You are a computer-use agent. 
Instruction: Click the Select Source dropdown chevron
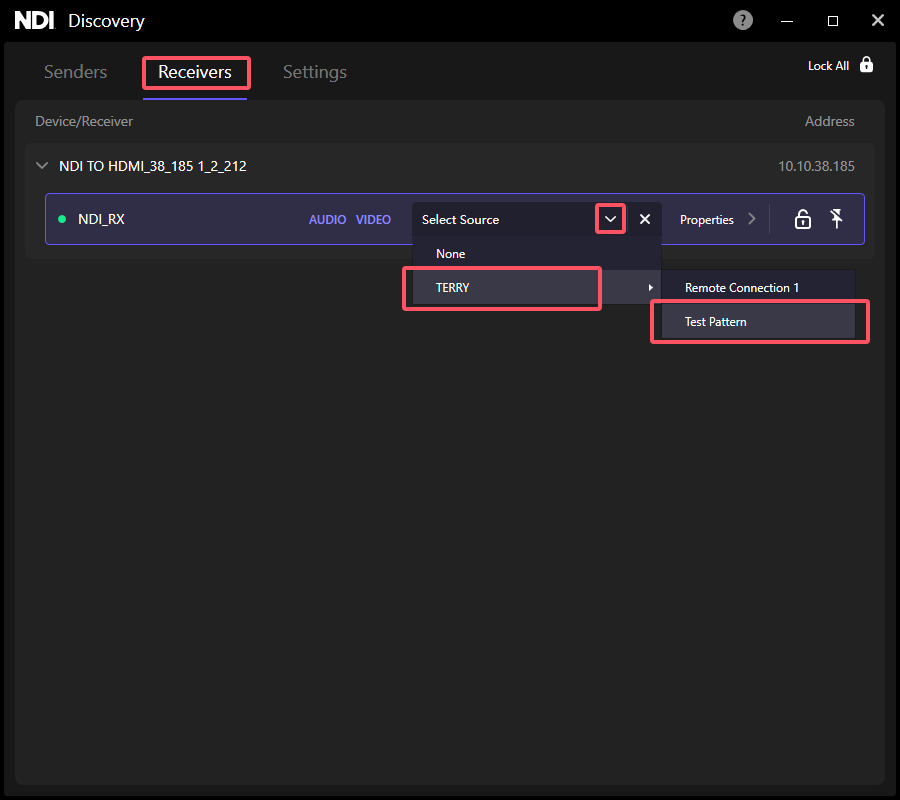[x=610, y=219]
